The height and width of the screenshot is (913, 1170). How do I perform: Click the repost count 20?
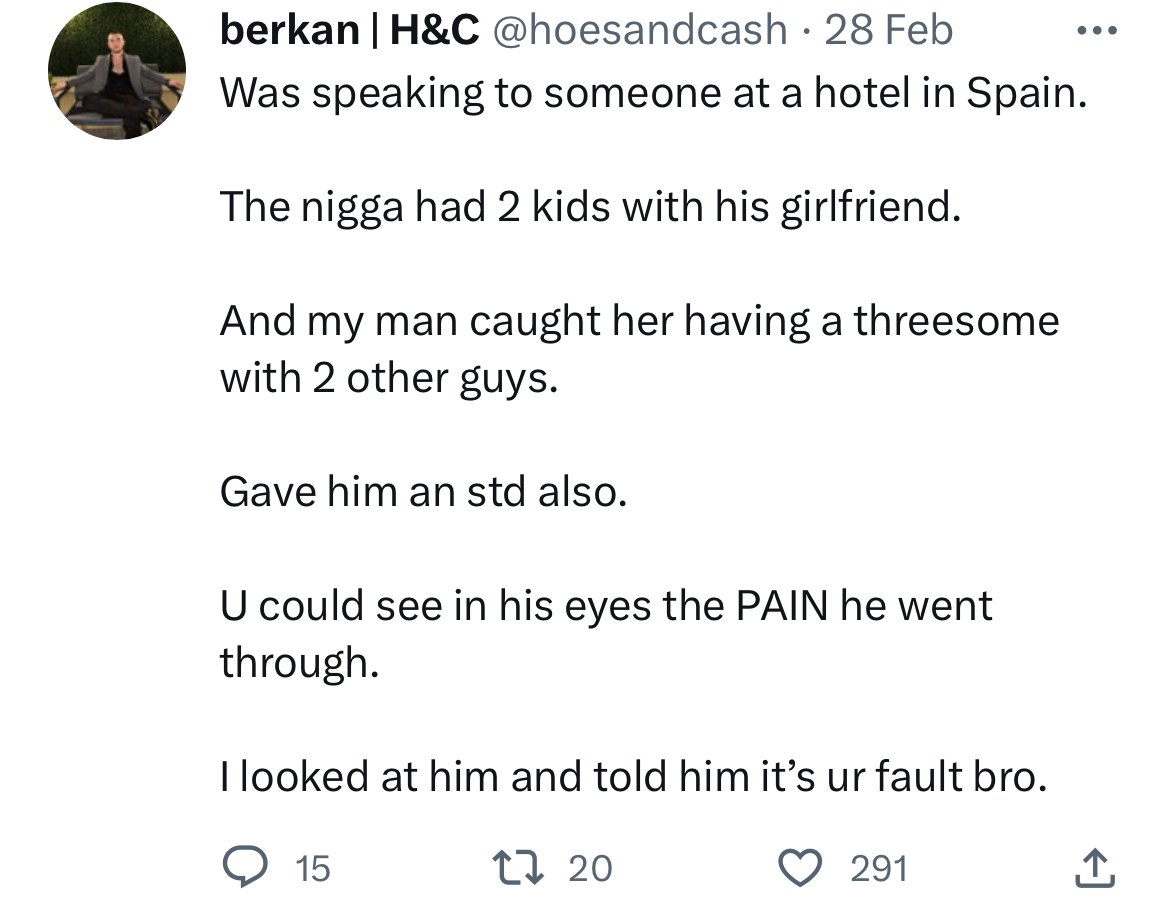point(590,869)
